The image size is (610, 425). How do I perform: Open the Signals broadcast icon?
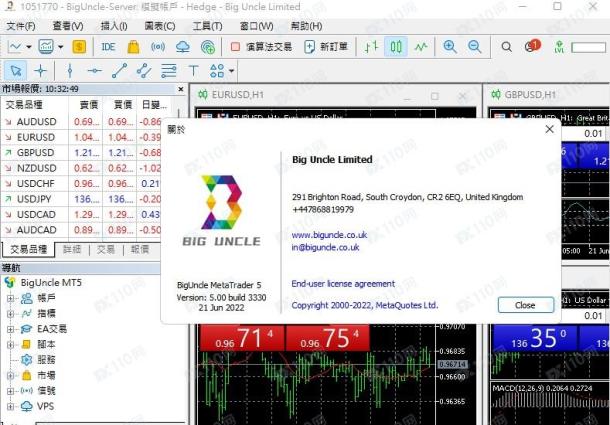[x=158, y=47]
